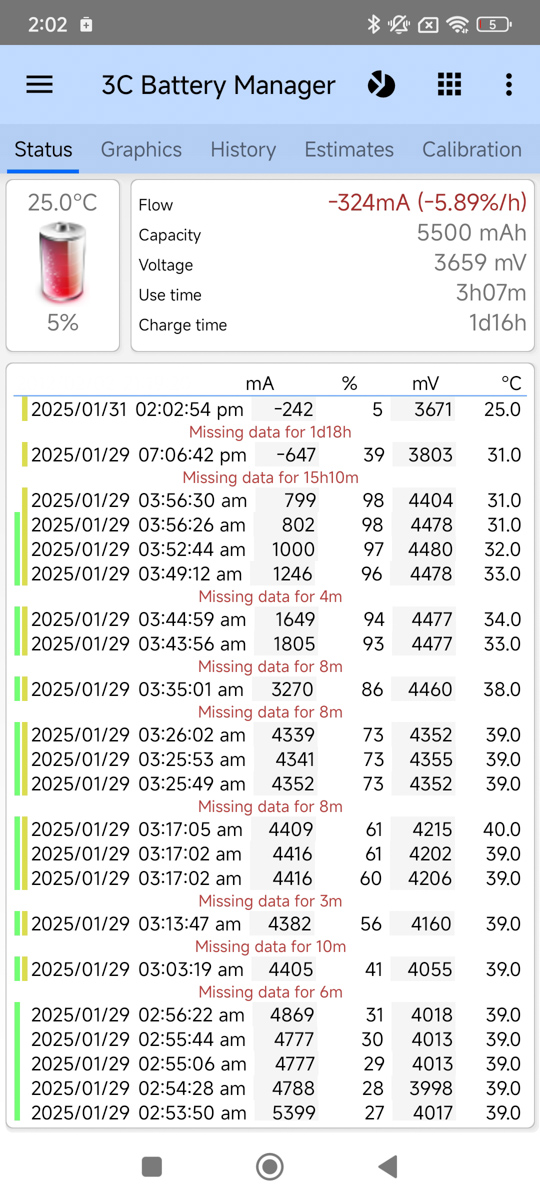Select the 03:25:53 am log row
Screen dimensions: 540x1200
tap(270, 760)
